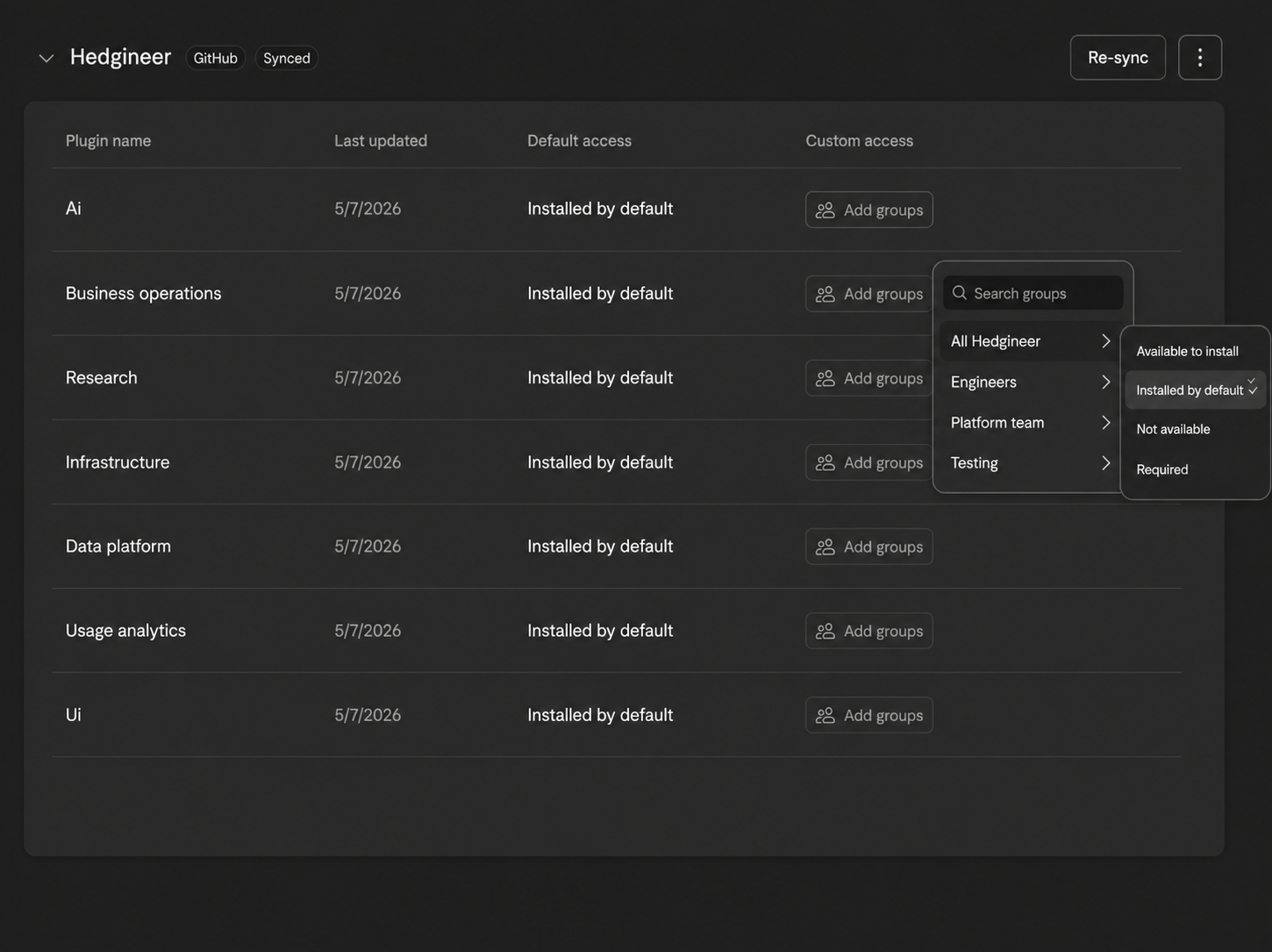
Task: Expand the Testing chevron arrow
Action: point(1106,462)
